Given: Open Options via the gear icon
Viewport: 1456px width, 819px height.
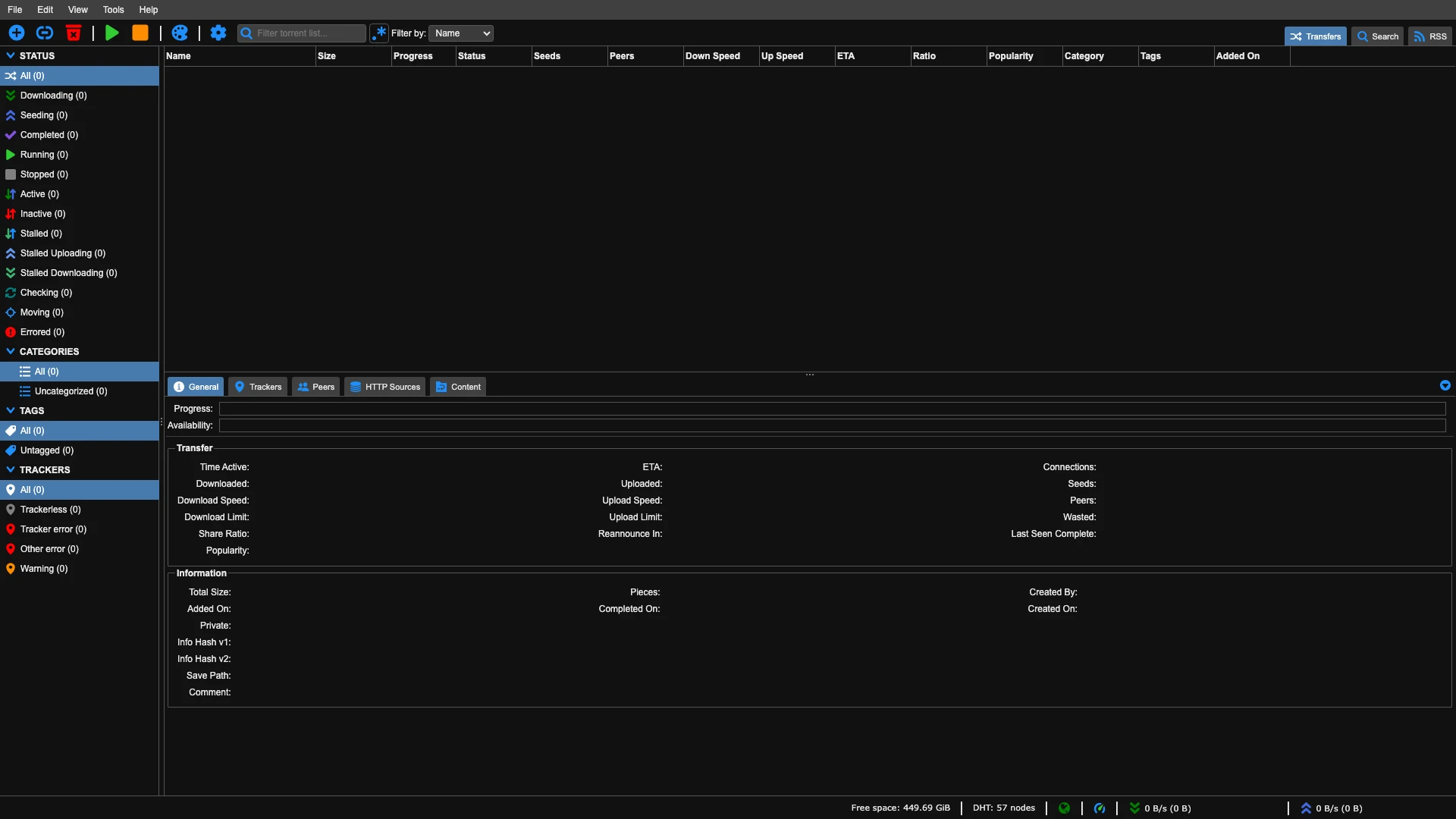Looking at the screenshot, I should 218,33.
